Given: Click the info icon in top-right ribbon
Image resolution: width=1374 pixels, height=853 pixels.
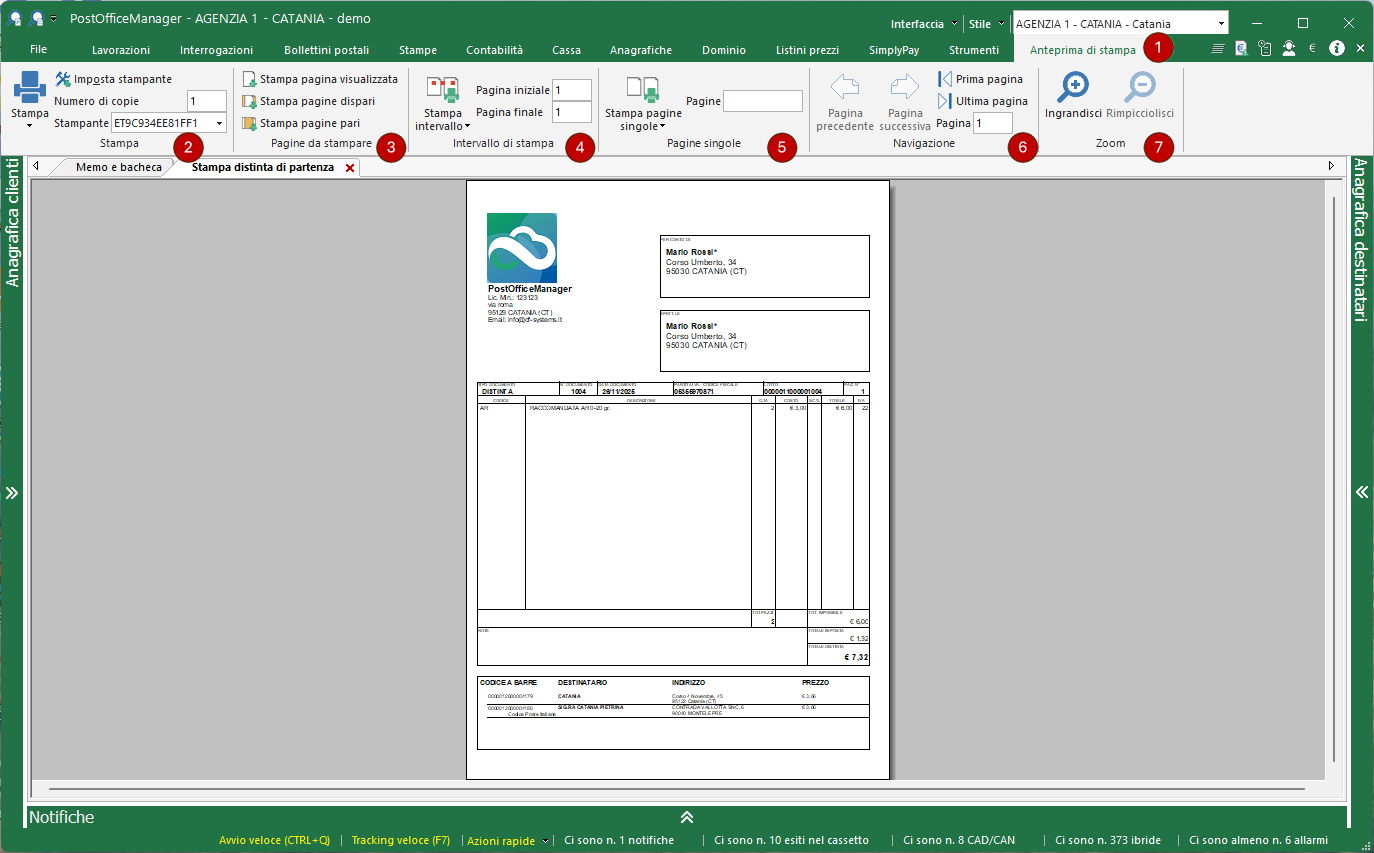Looking at the screenshot, I should pyautogui.click(x=1336, y=48).
